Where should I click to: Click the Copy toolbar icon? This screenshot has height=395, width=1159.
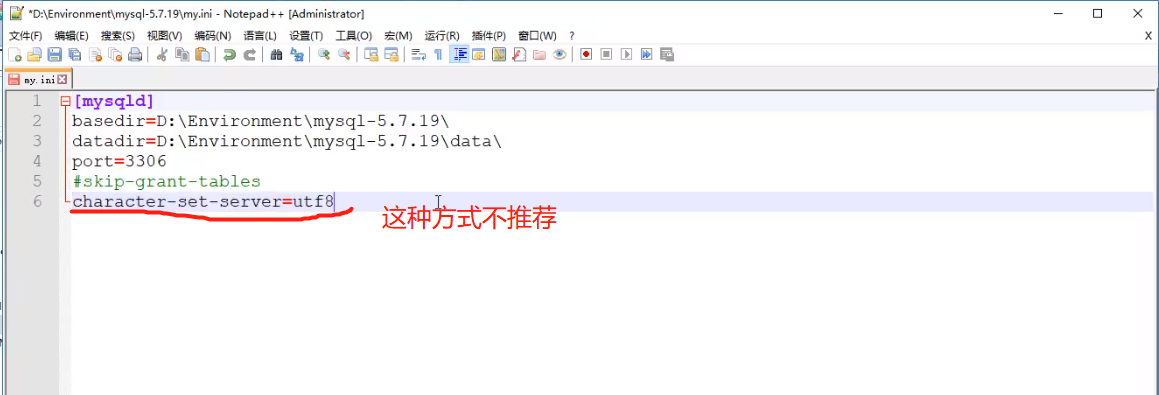pos(182,54)
